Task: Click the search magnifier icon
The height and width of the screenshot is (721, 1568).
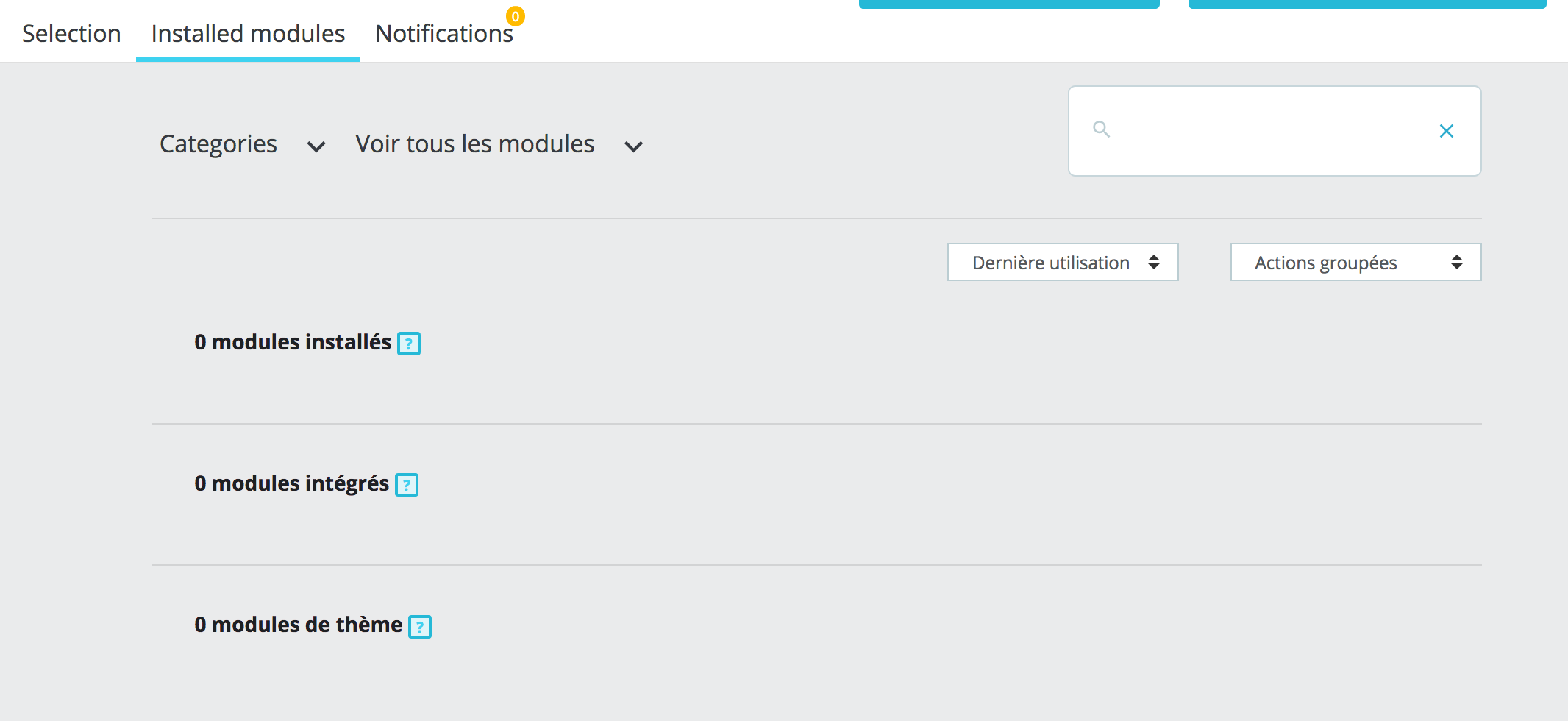Action: pyautogui.click(x=1101, y=129)
